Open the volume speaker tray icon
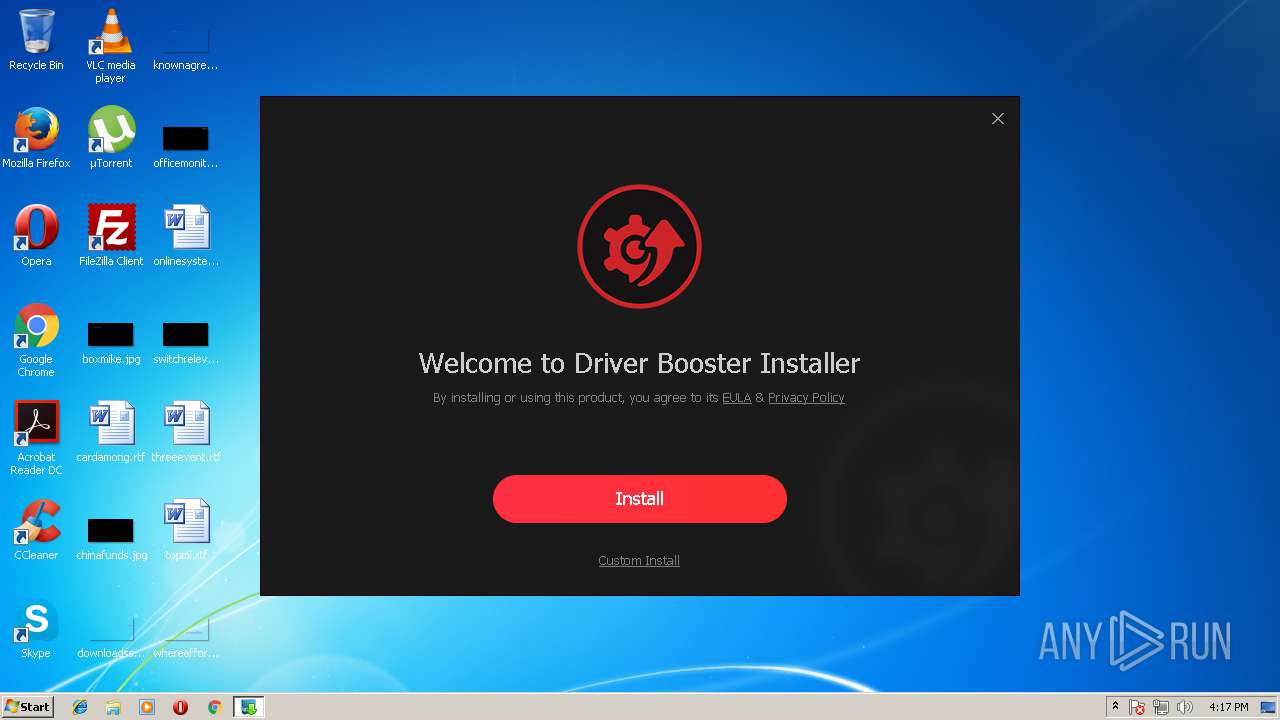 coord(1185,707)
